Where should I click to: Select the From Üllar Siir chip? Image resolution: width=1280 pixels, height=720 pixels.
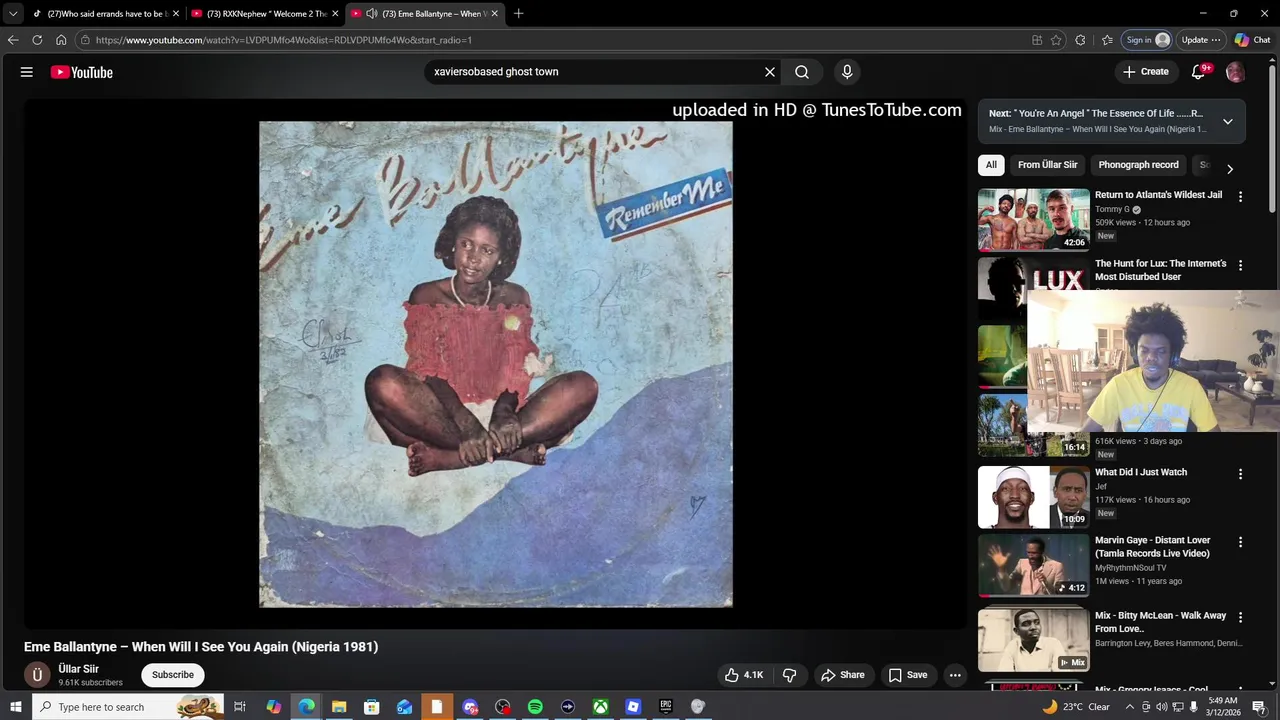click(x=1047, y=165)
